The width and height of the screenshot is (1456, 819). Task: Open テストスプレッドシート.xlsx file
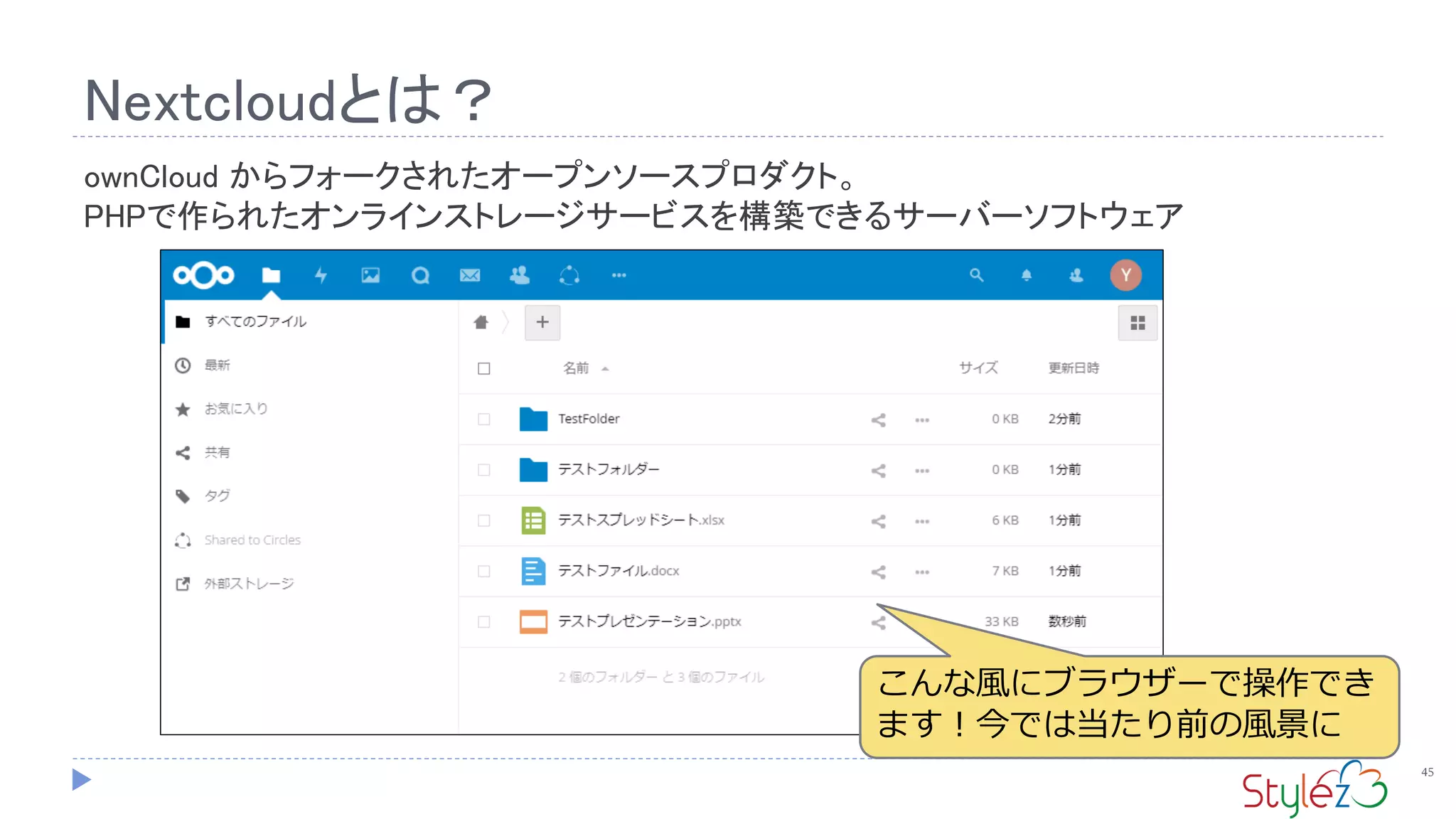(641, 520)
